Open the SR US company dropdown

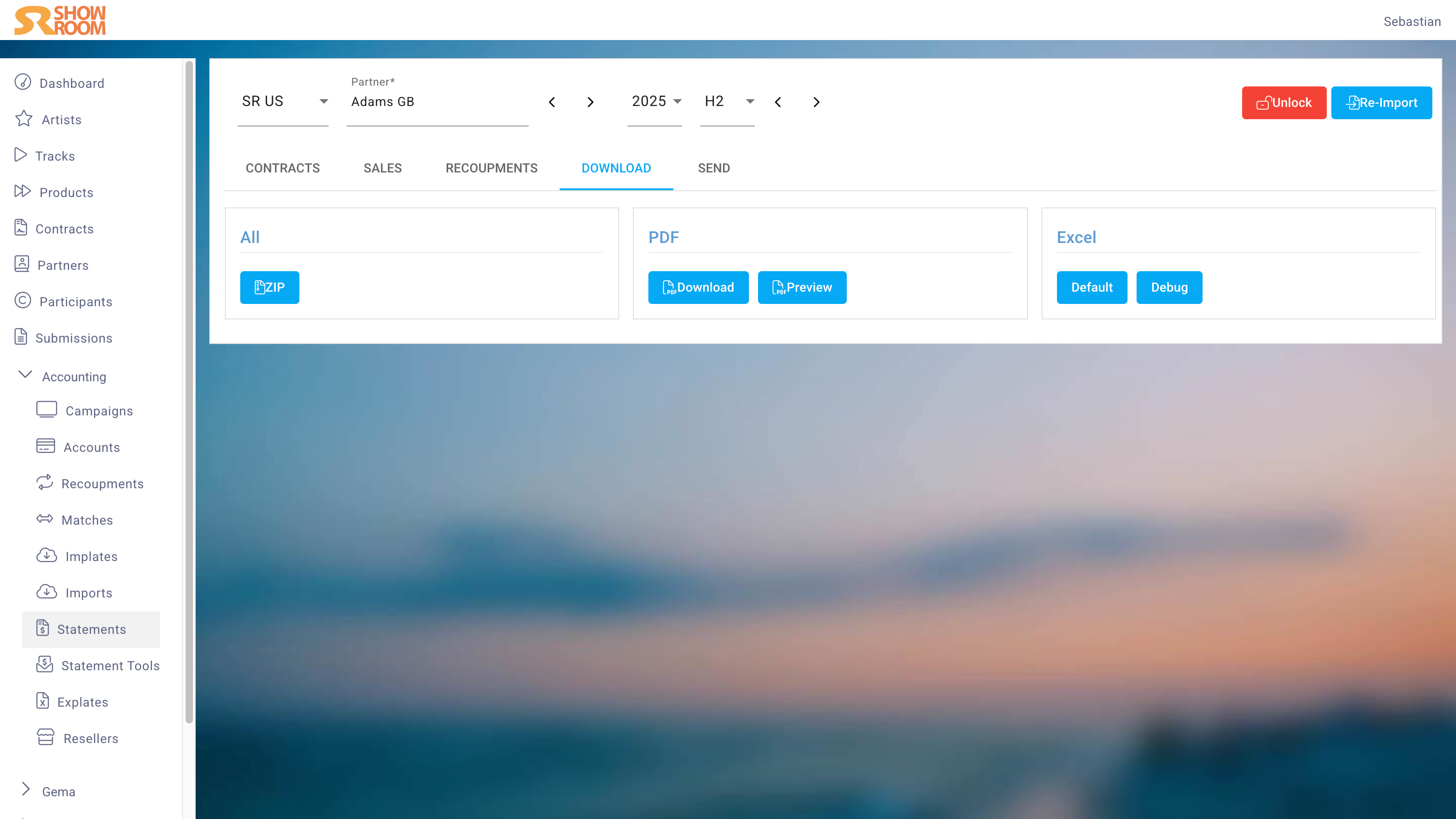283,102
